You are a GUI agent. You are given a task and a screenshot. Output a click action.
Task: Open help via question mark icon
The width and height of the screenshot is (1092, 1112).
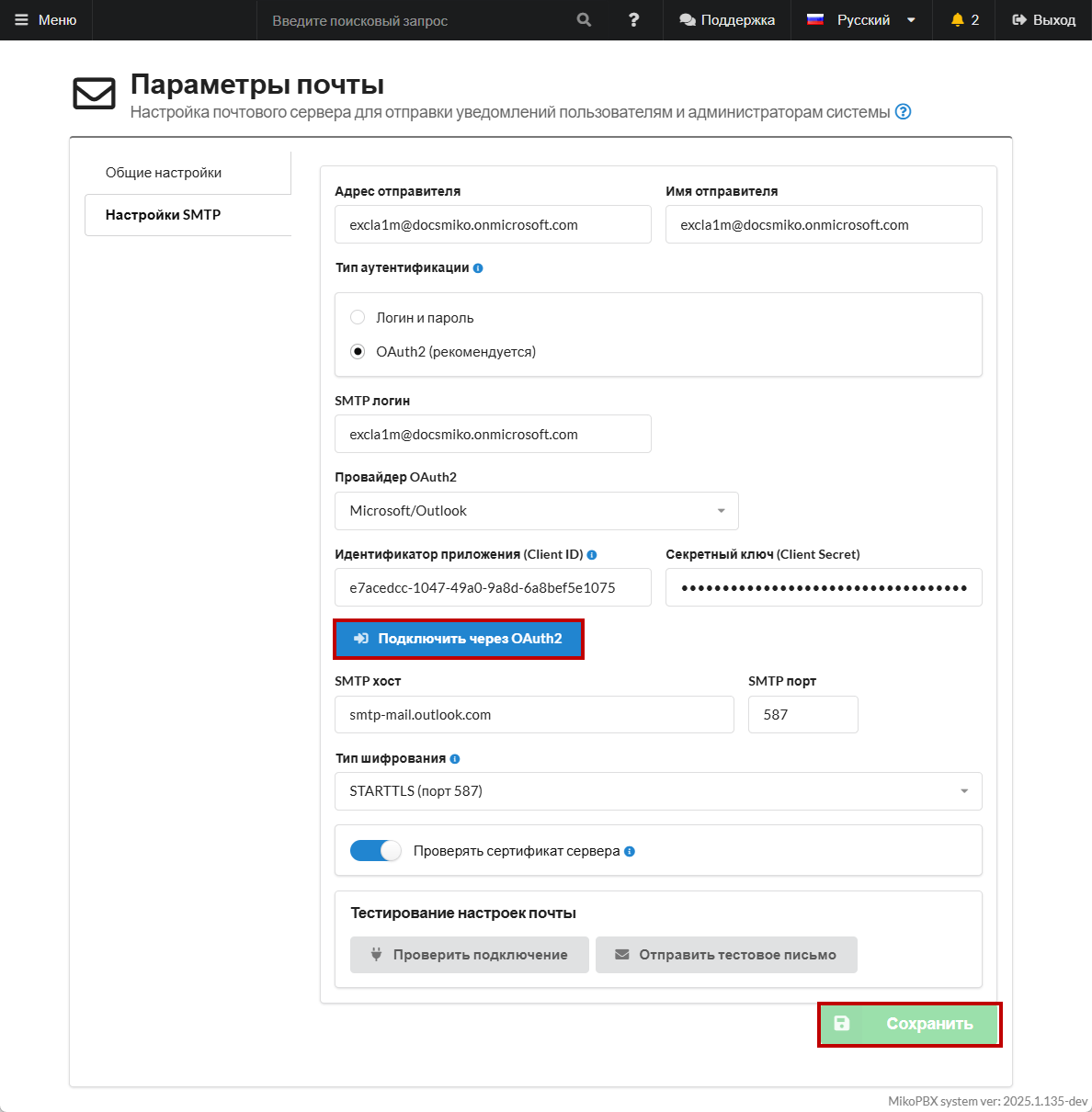pyautogui.click(x=633, y=20)
